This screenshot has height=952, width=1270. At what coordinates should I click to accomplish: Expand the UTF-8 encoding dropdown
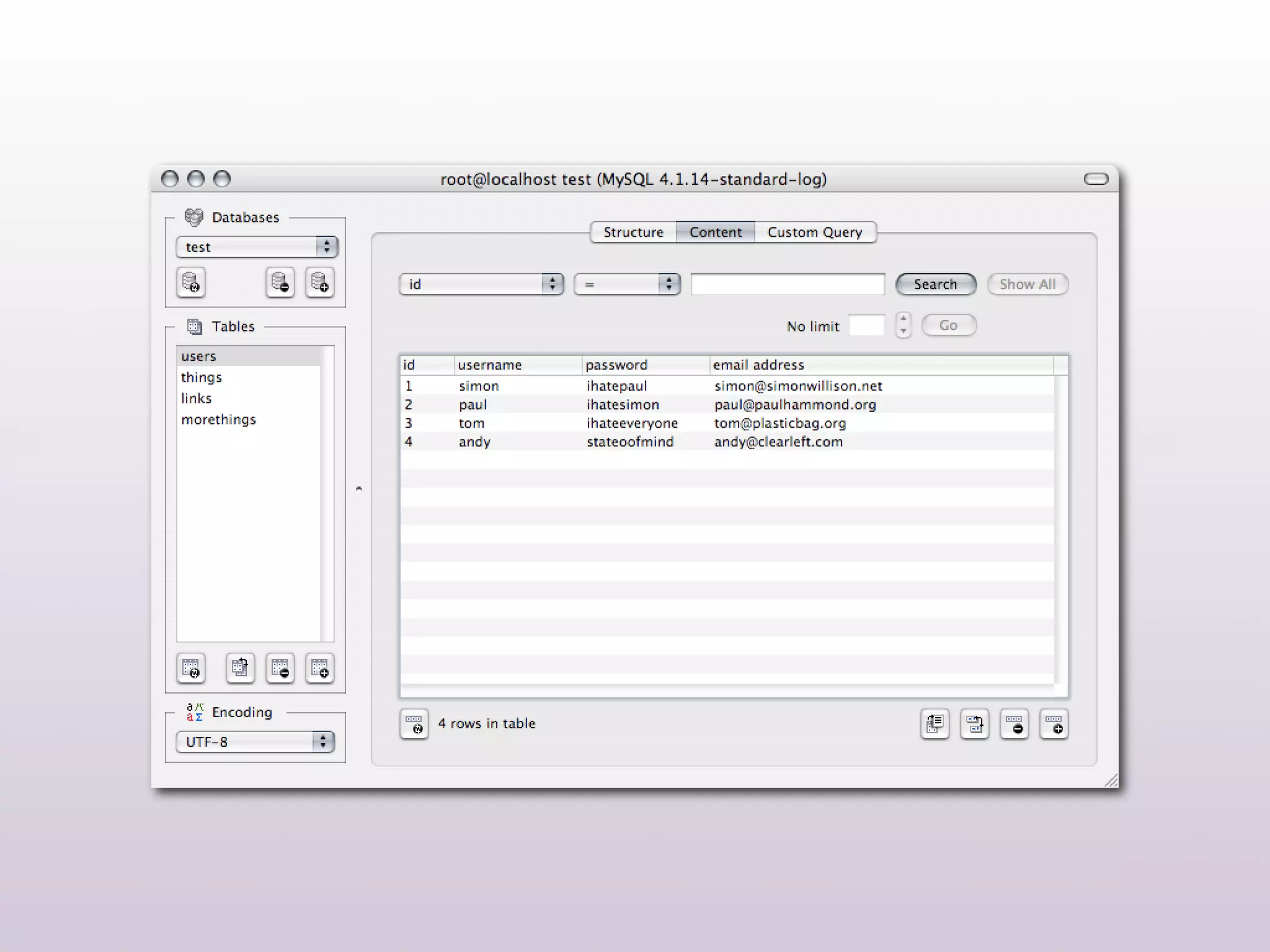point(255,742)
